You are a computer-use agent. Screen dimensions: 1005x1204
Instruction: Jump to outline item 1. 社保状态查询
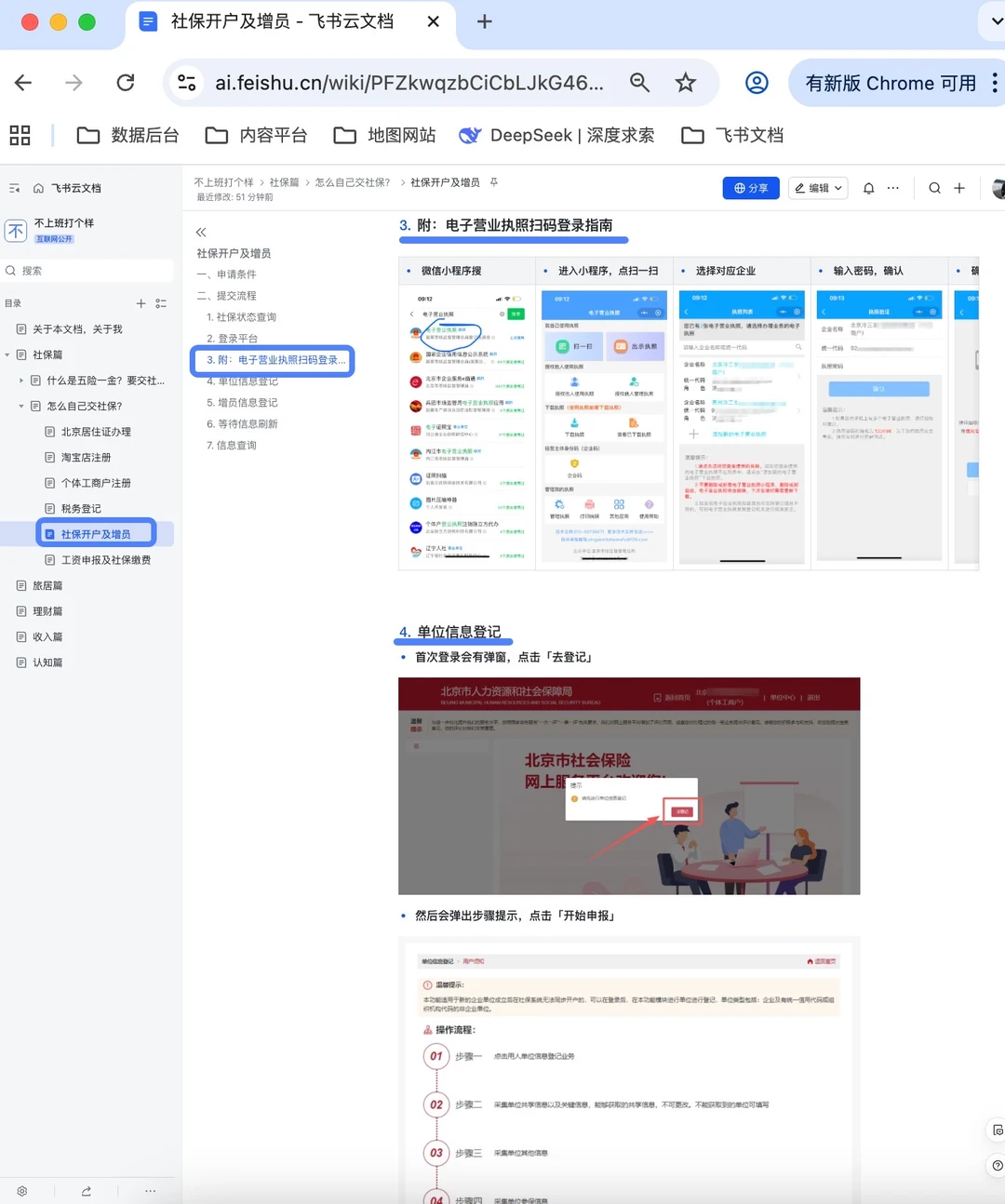[241, 317]
